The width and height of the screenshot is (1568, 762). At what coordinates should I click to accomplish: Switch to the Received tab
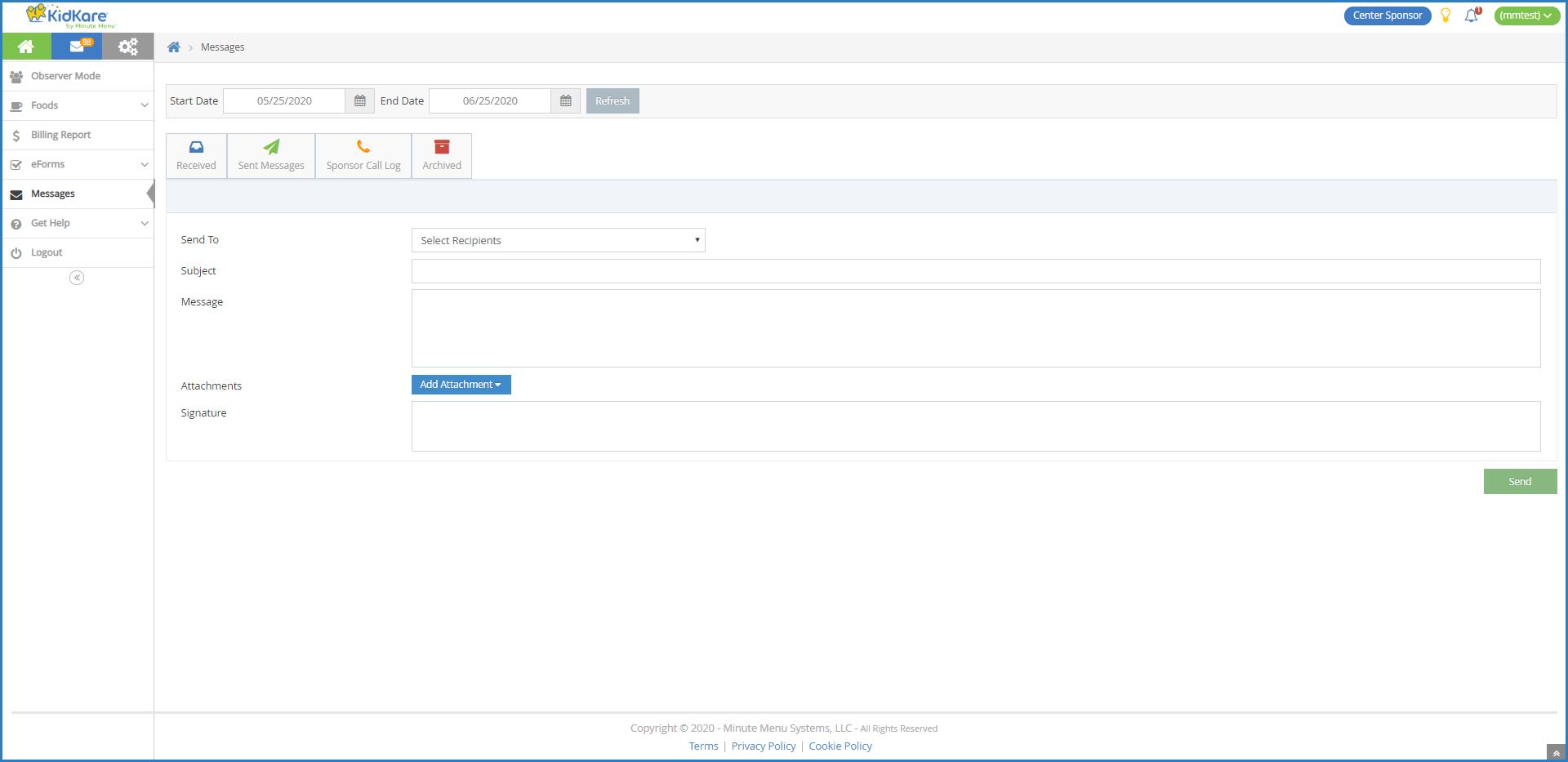(196, 156)
